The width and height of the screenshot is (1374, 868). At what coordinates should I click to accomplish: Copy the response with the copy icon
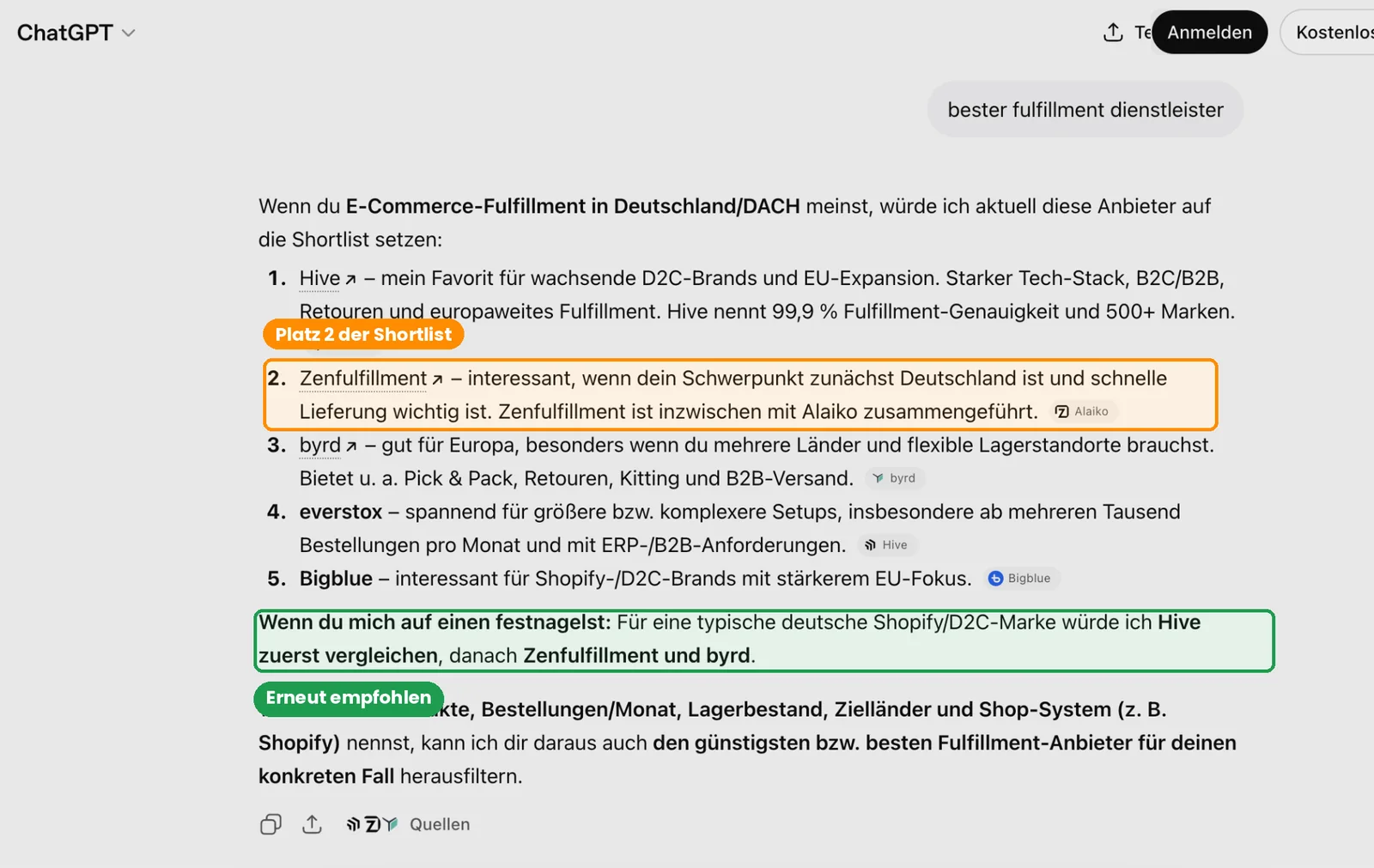[271, 824]
